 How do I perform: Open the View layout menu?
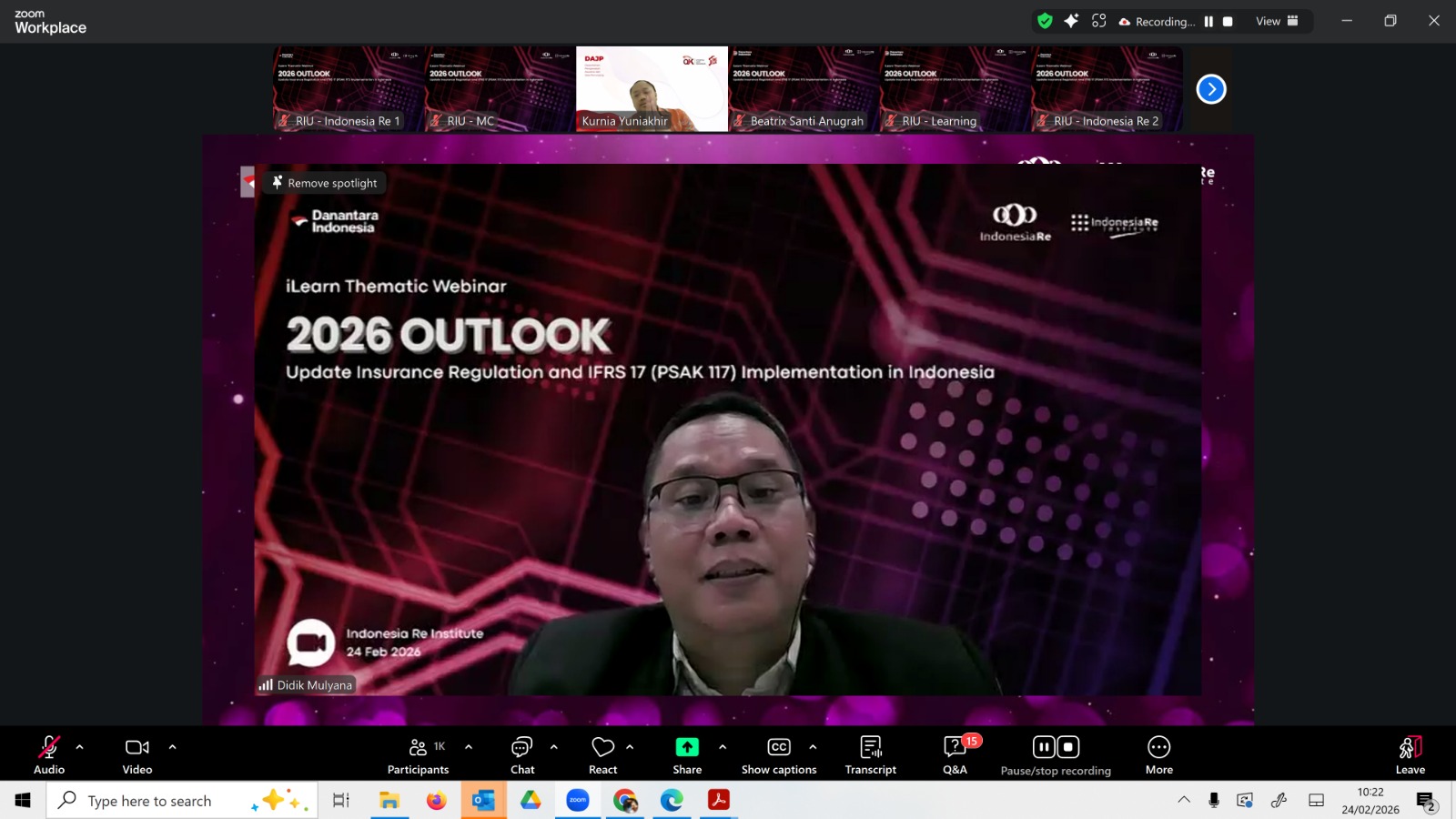coord(1277,21)
